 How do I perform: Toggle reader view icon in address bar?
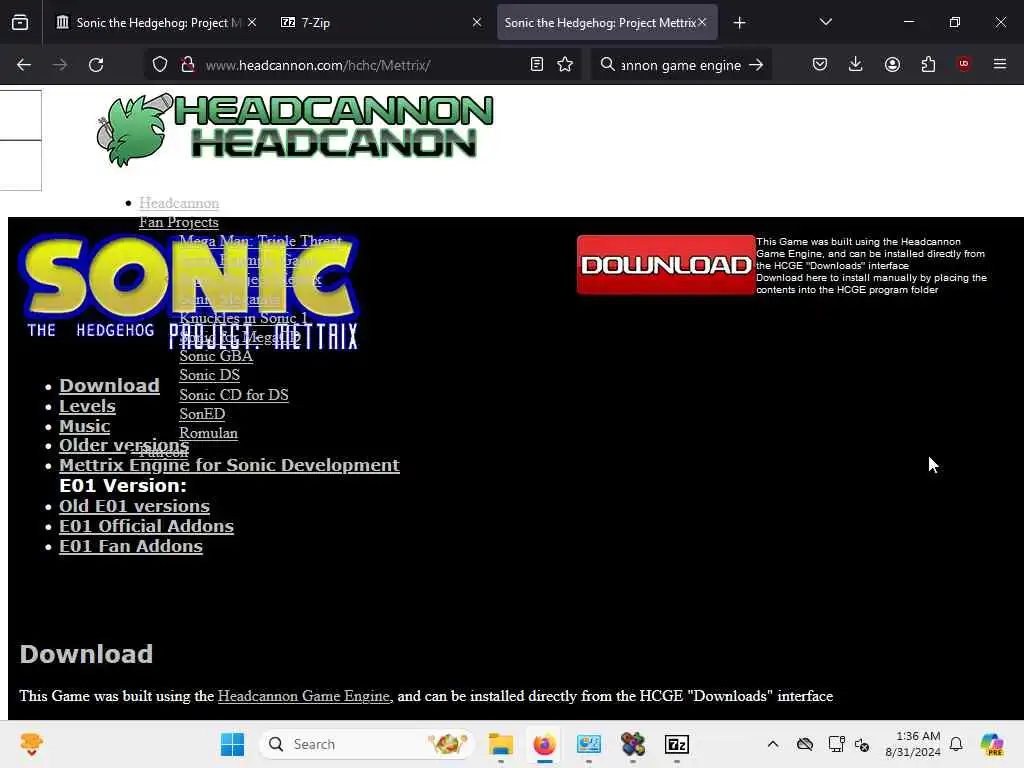click(x=537, y=65)
